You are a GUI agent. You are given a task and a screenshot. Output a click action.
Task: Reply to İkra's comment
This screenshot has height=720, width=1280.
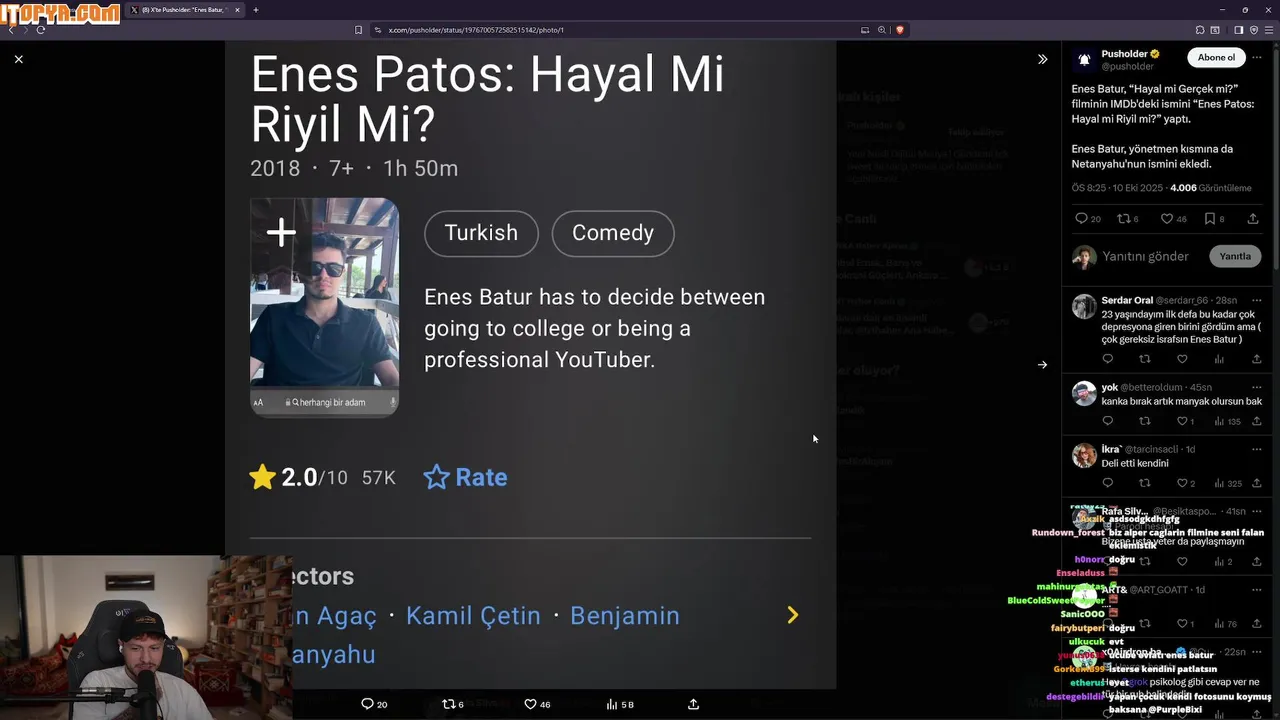(1107, 483)
